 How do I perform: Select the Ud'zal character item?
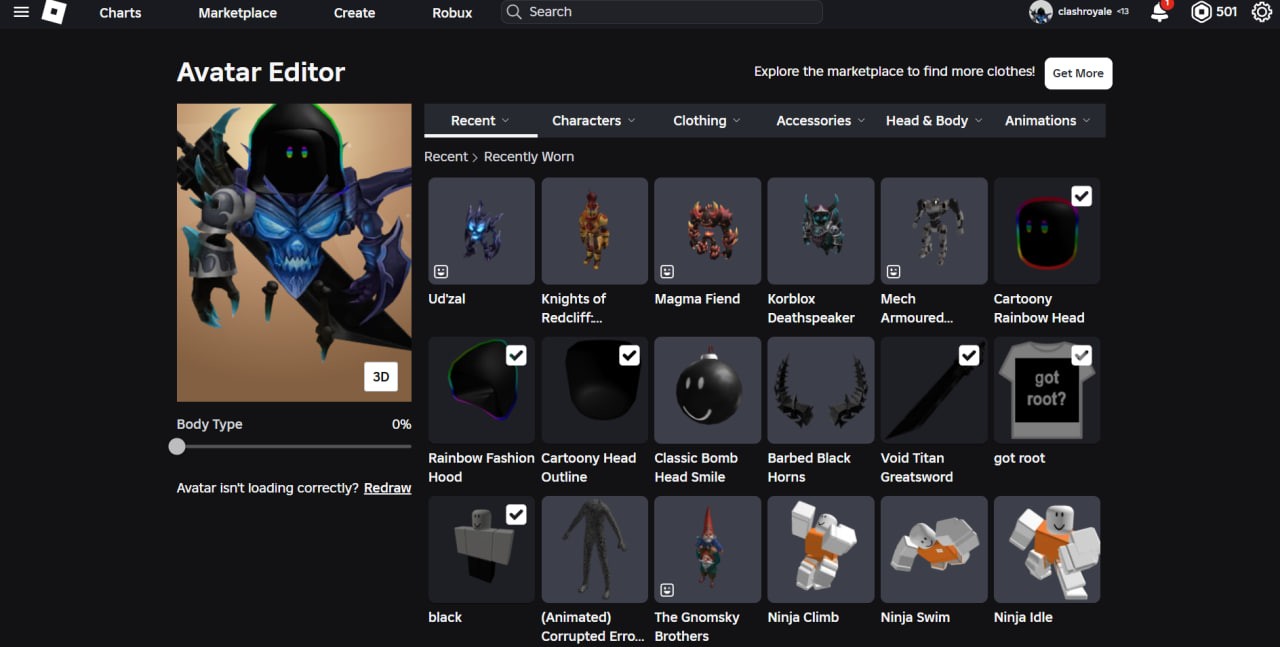(481, 231)
